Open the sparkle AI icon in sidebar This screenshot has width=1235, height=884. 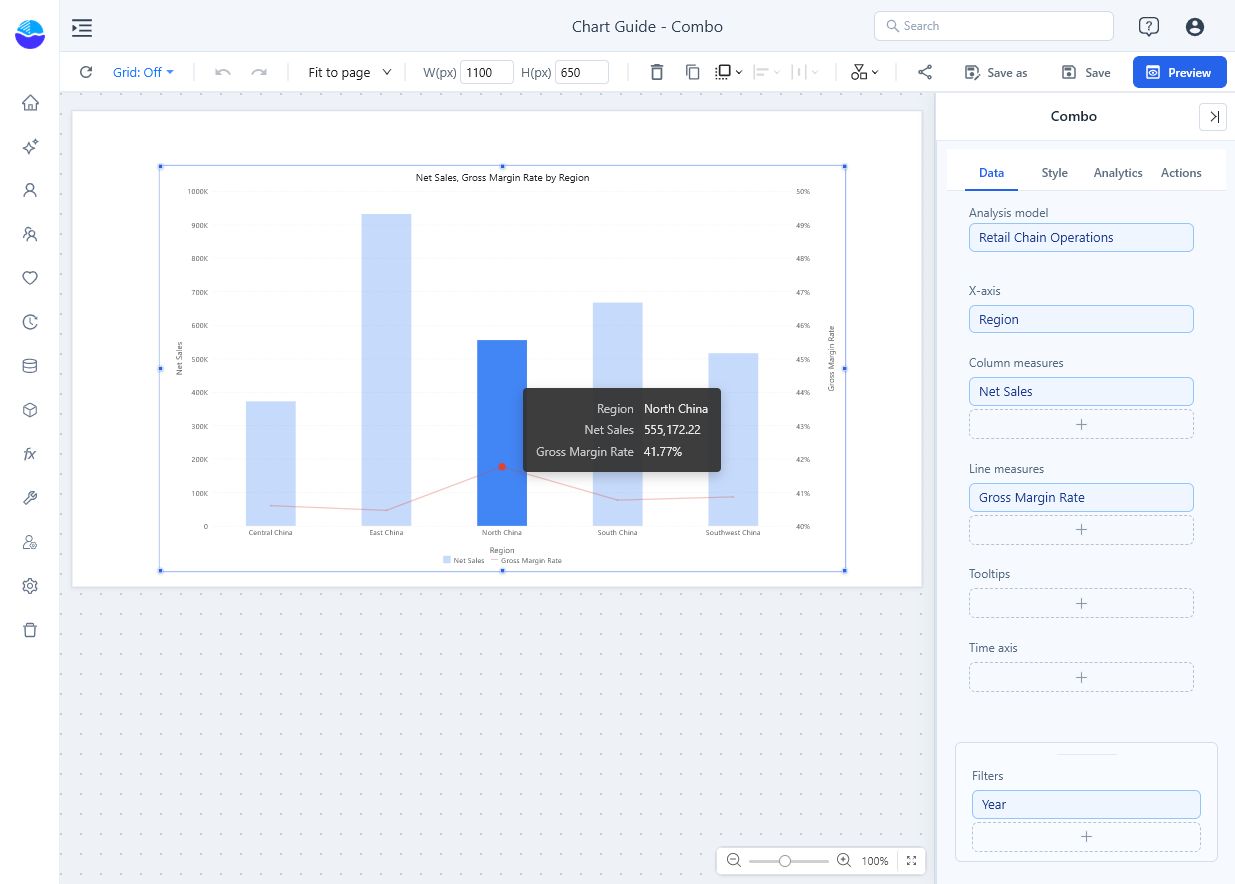[30, 147]
